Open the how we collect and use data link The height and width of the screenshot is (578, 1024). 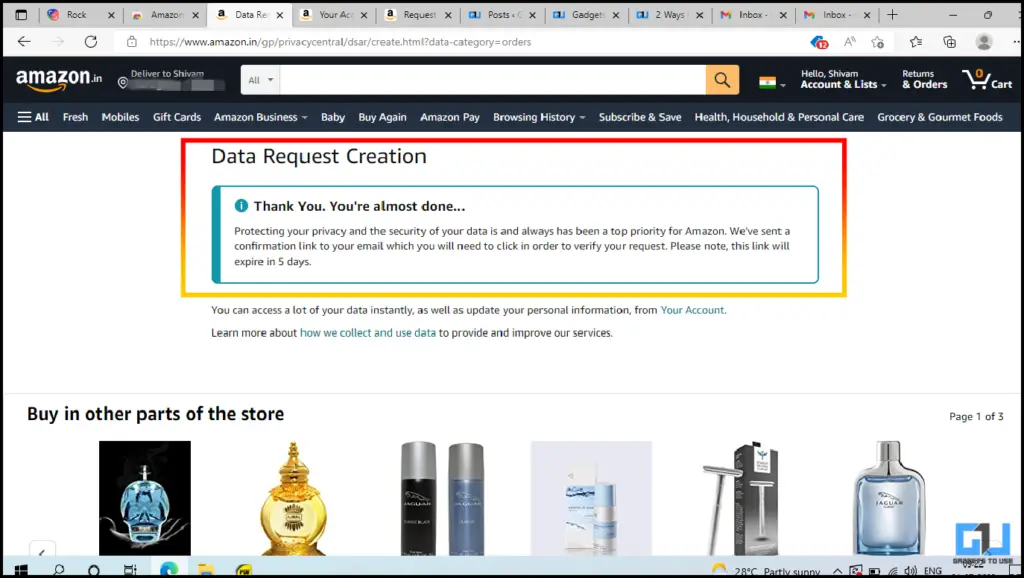pos(368,333)
